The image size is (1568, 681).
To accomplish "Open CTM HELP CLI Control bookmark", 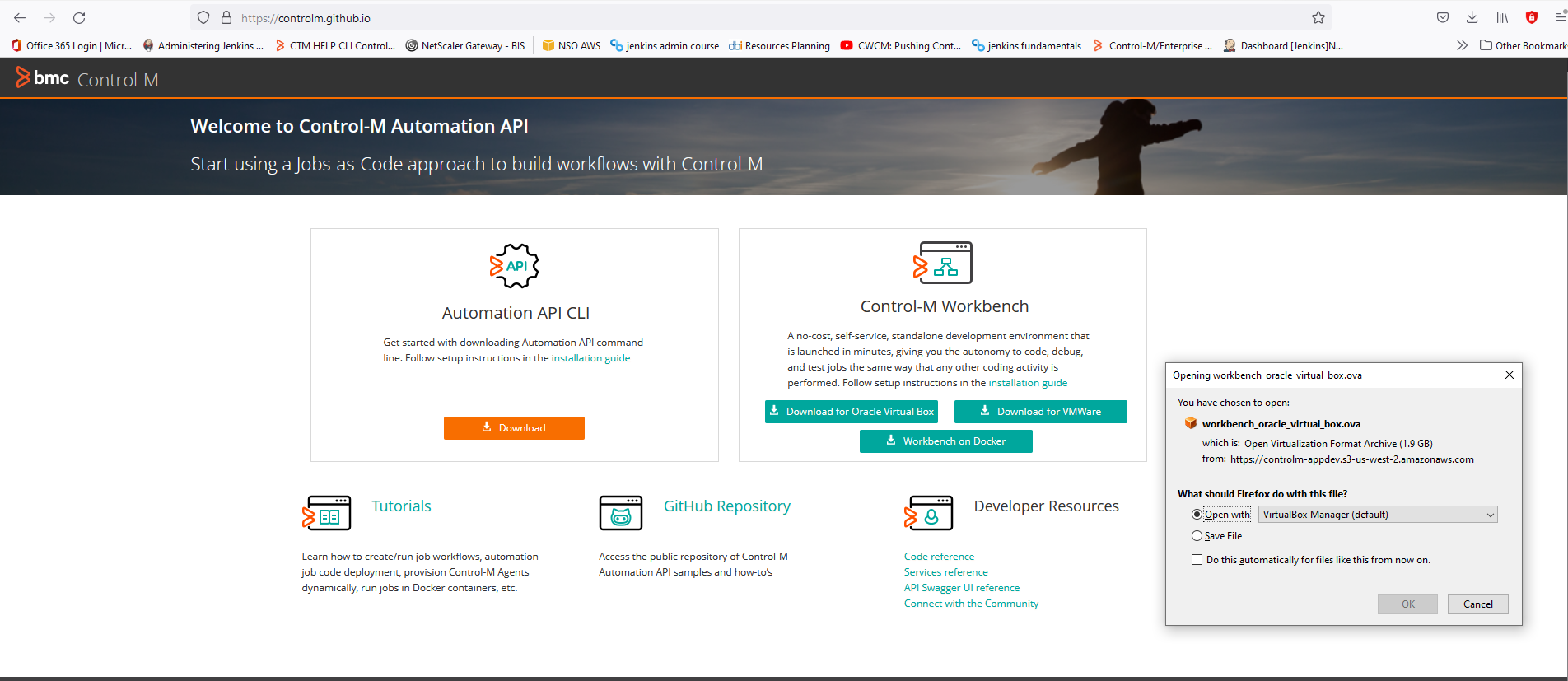I will coord(335,45).
